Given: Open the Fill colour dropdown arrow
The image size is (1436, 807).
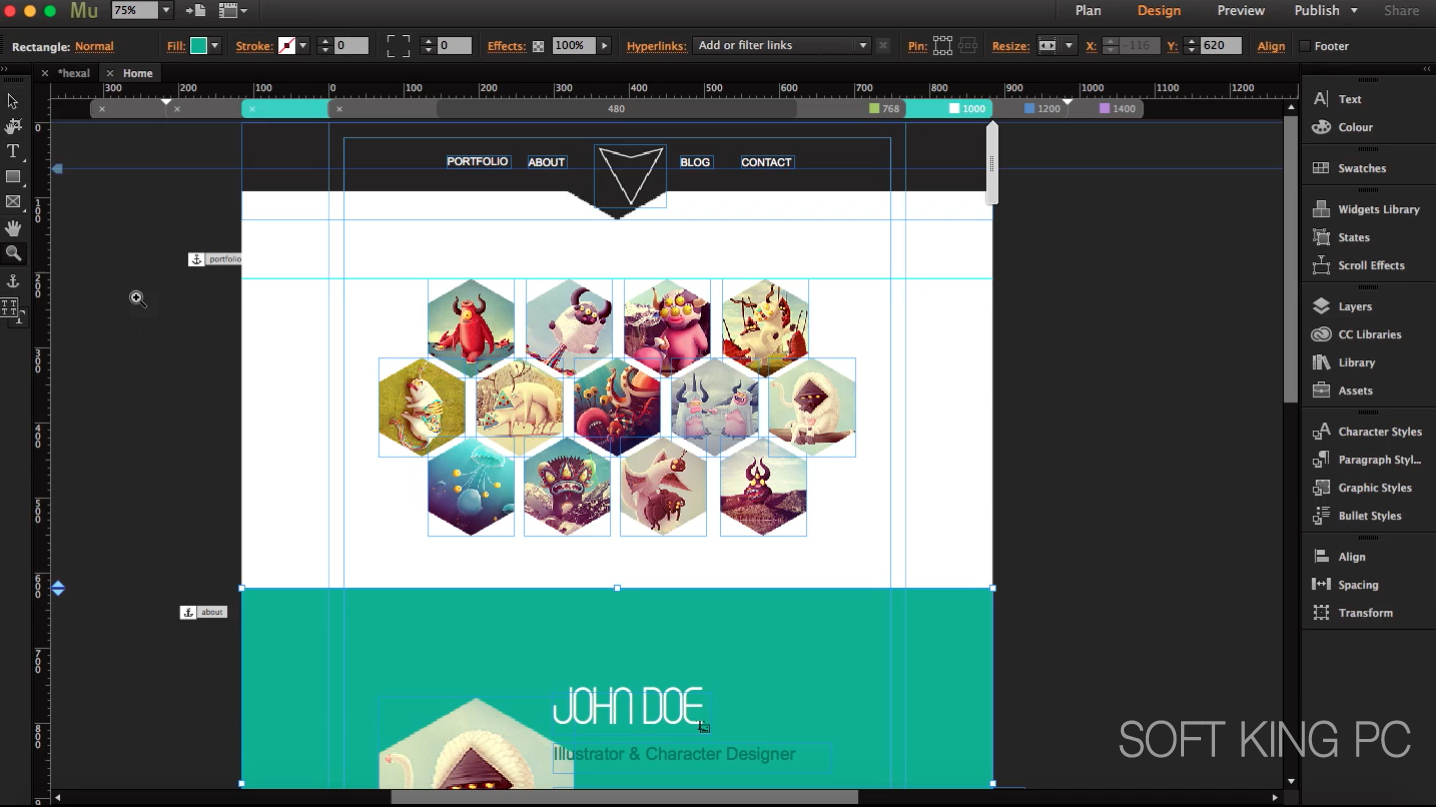Looking at the screenshot, I should click(x=214, y=46).
